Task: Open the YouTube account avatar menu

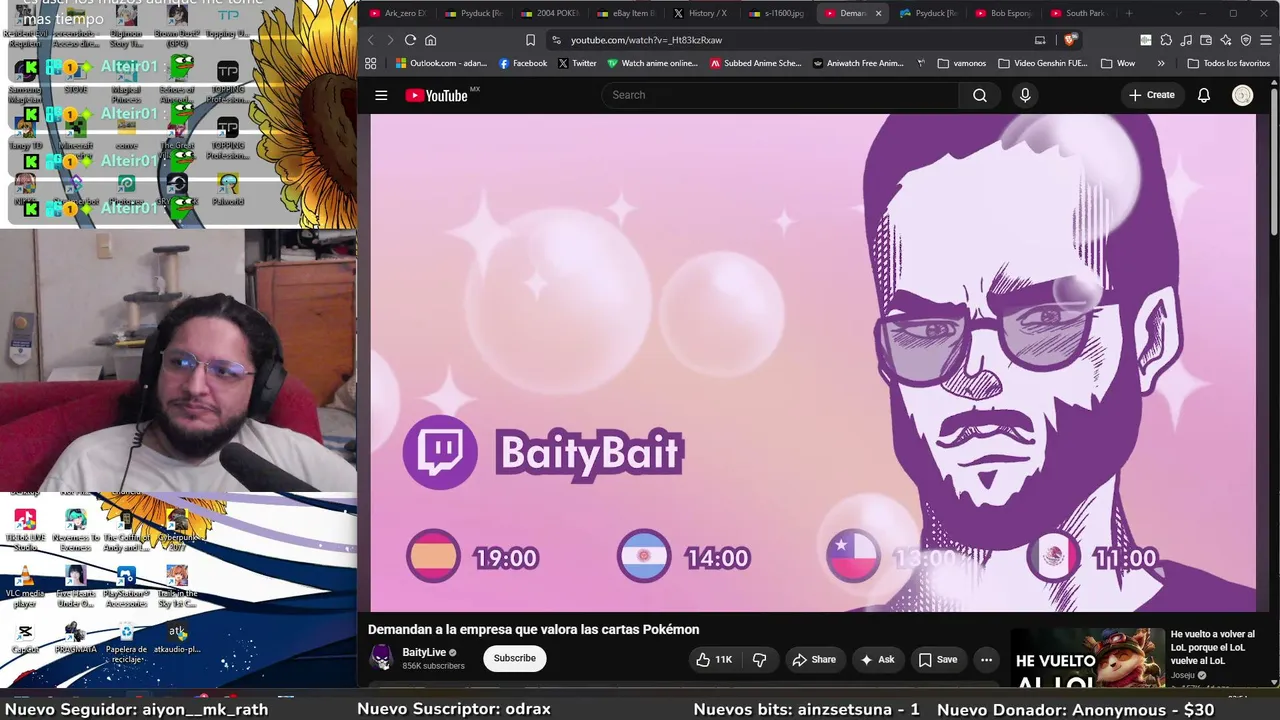Action: [1242, 95]
